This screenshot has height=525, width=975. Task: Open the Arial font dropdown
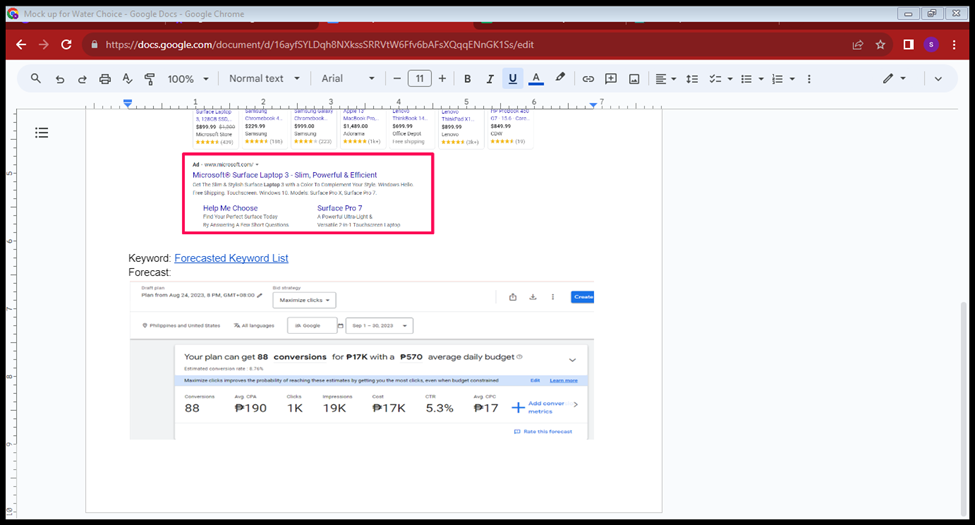[x=348, y=78]
